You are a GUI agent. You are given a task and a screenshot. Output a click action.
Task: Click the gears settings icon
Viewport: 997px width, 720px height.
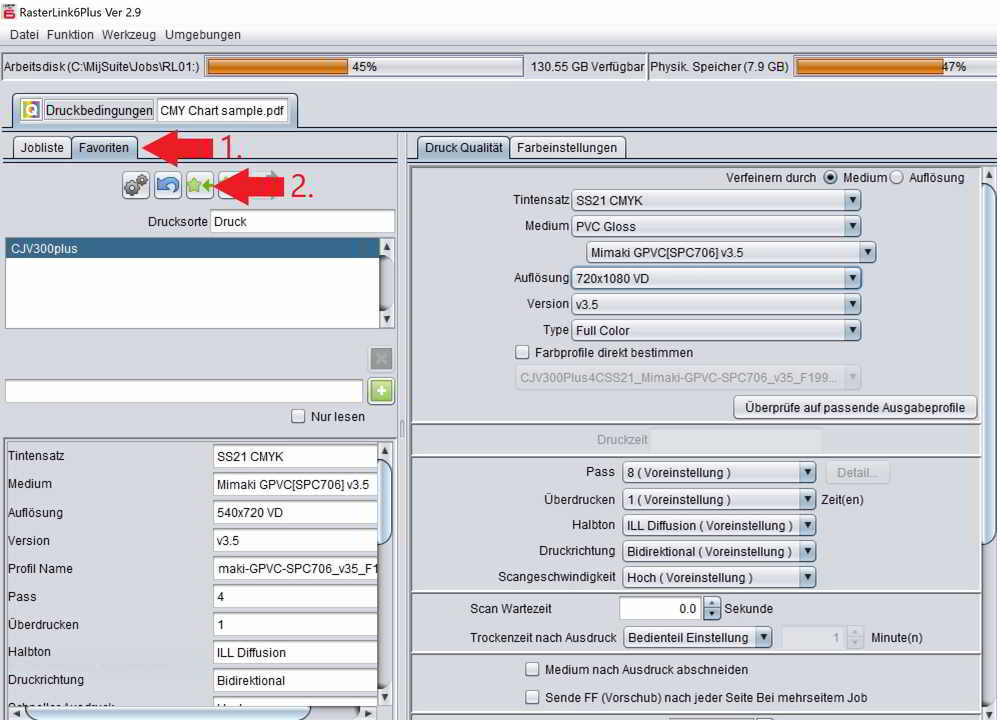tap(136, 185)
